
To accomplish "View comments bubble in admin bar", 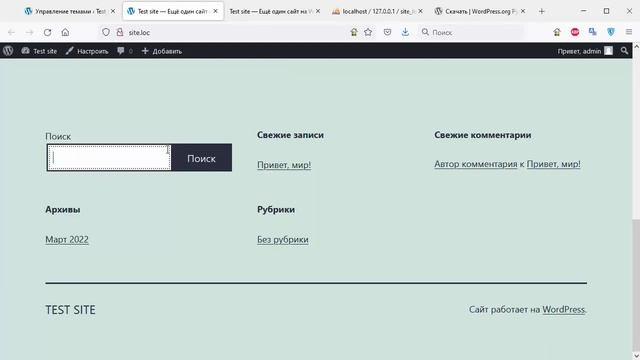I will tap(124, 51).
